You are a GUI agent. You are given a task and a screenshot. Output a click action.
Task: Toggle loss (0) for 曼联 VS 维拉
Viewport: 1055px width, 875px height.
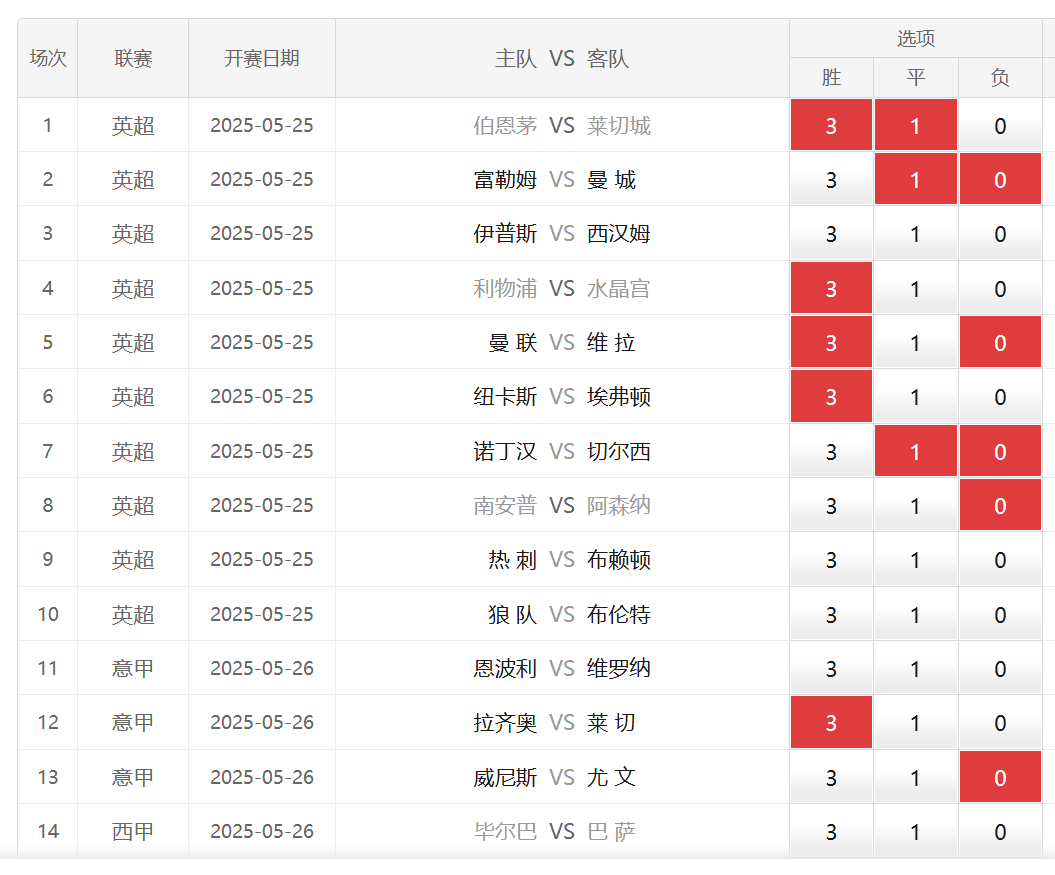1001,342
